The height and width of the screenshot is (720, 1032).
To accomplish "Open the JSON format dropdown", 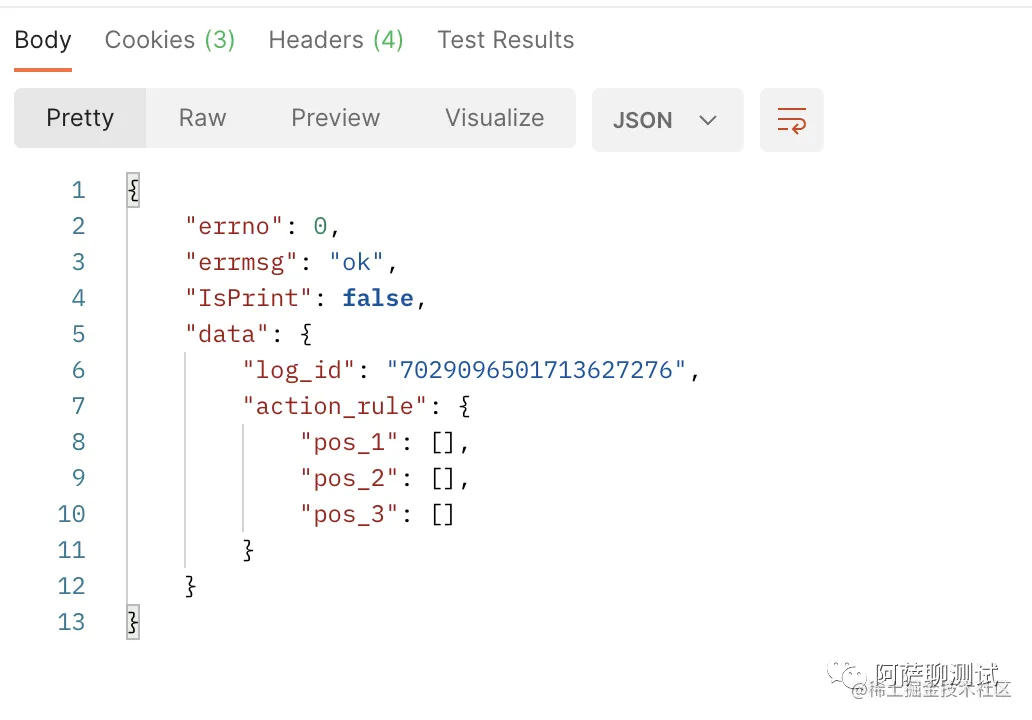I will point(667,120).
